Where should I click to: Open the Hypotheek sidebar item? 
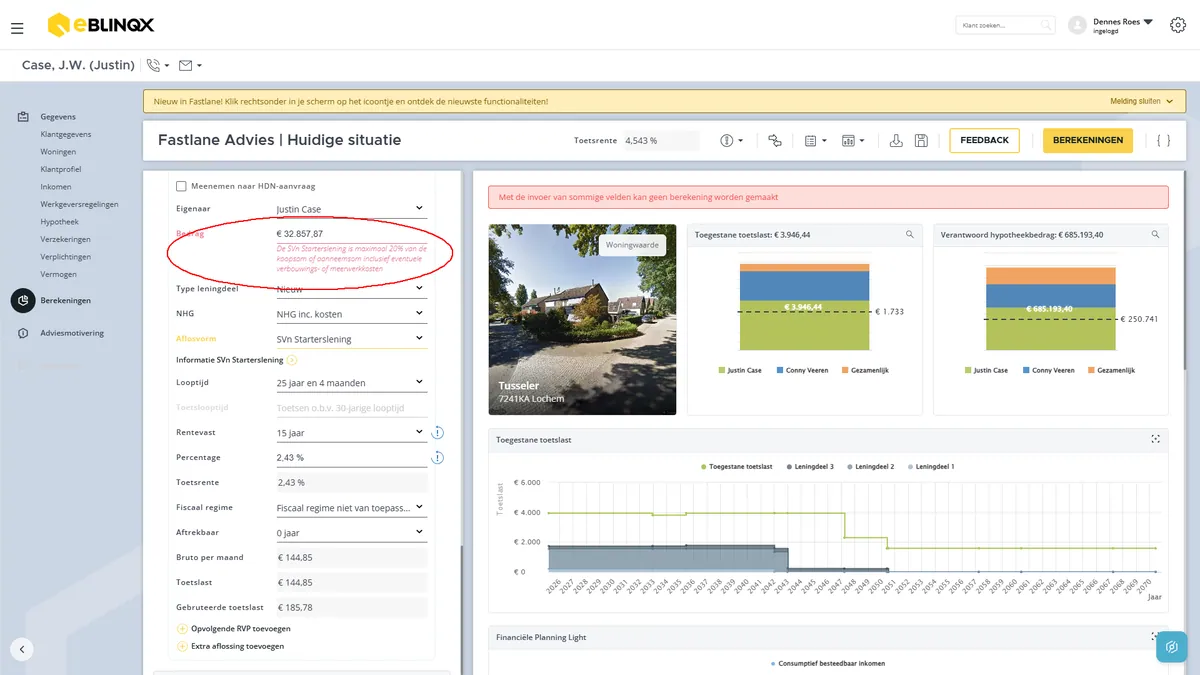click(x=60, y=222)
